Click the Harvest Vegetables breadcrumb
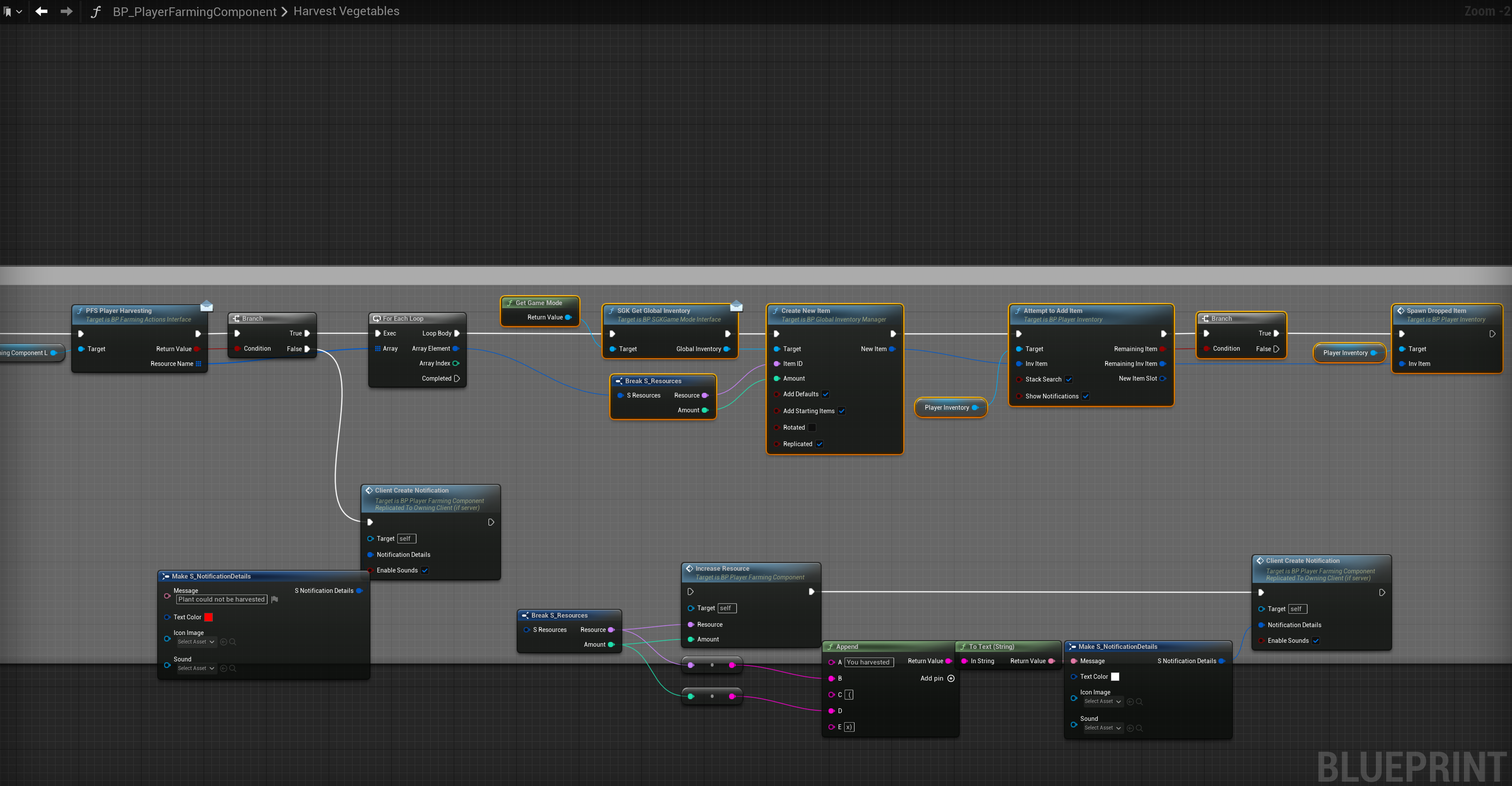 pyautogui.click(x=346, y=11)
